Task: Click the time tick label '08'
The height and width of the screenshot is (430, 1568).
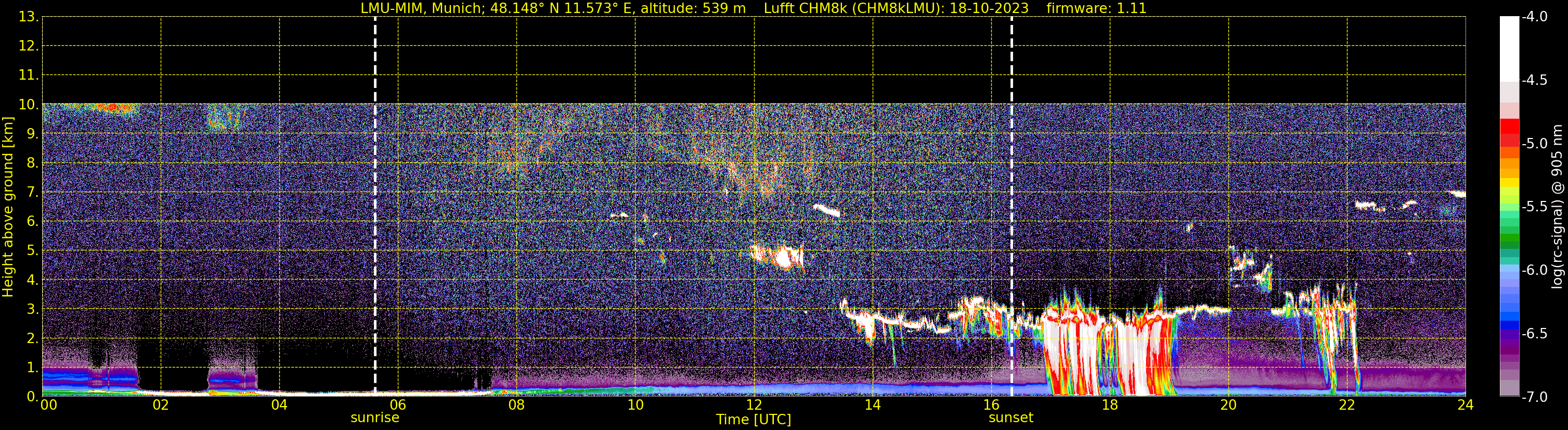Action: pyautogui.click(x=517, y=405)
